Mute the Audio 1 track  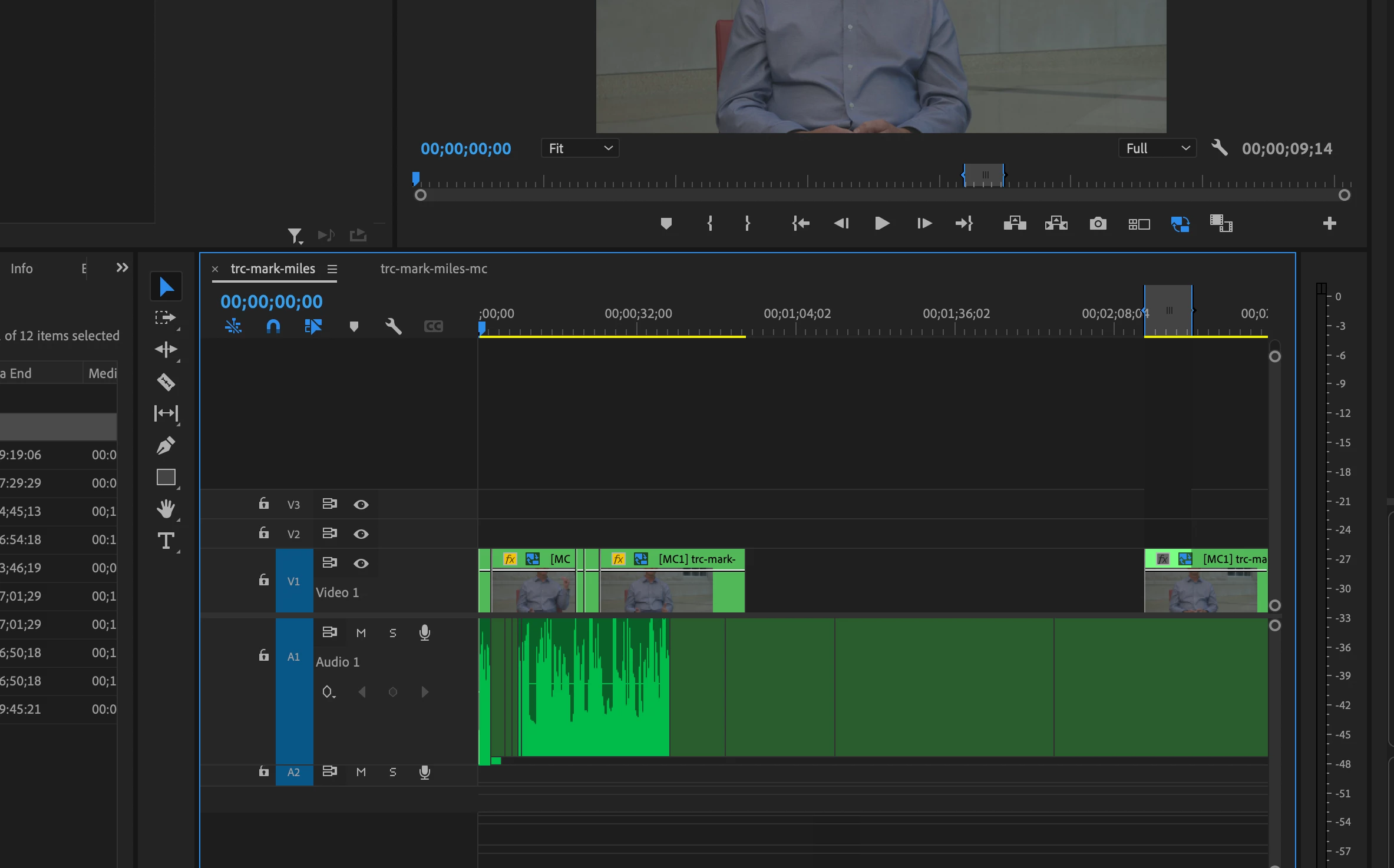tap(361, 633)
